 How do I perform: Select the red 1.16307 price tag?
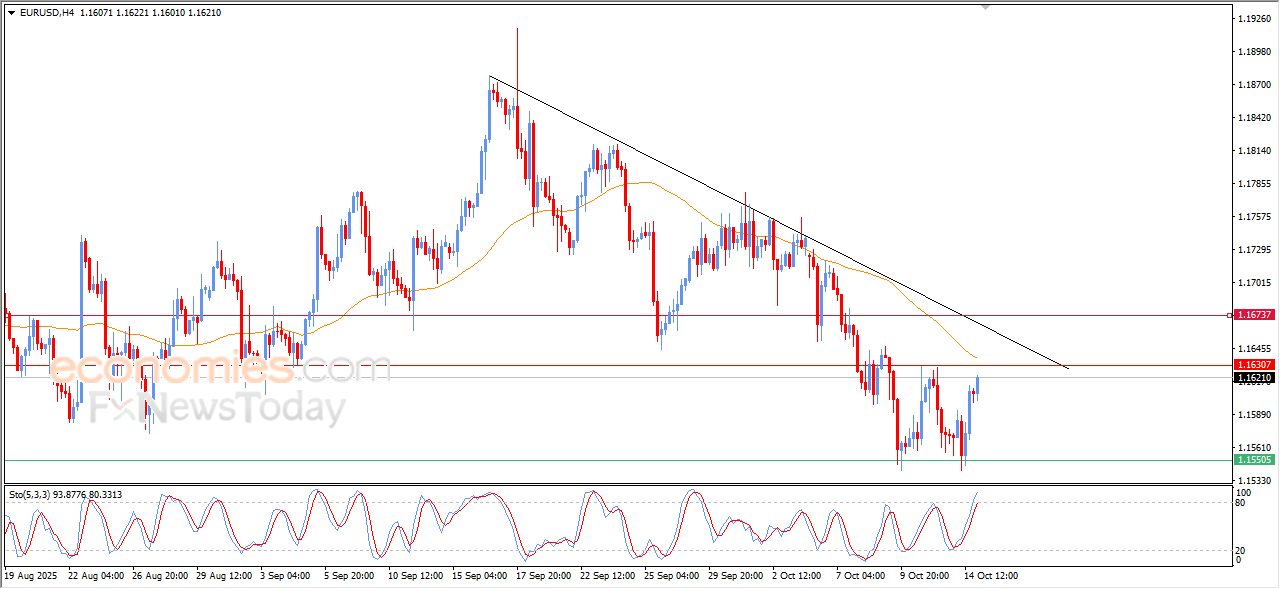click(x=1254, y=365)
